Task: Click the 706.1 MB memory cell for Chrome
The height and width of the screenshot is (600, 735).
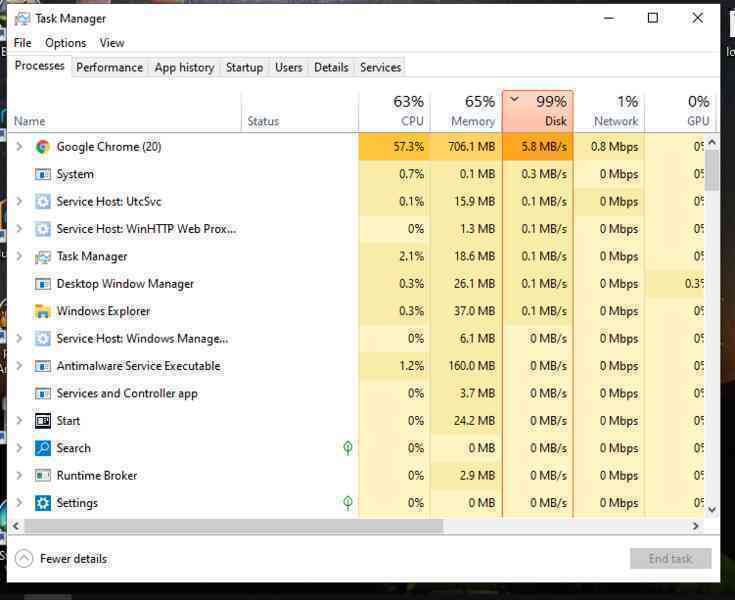Action: tap(465, 147)
